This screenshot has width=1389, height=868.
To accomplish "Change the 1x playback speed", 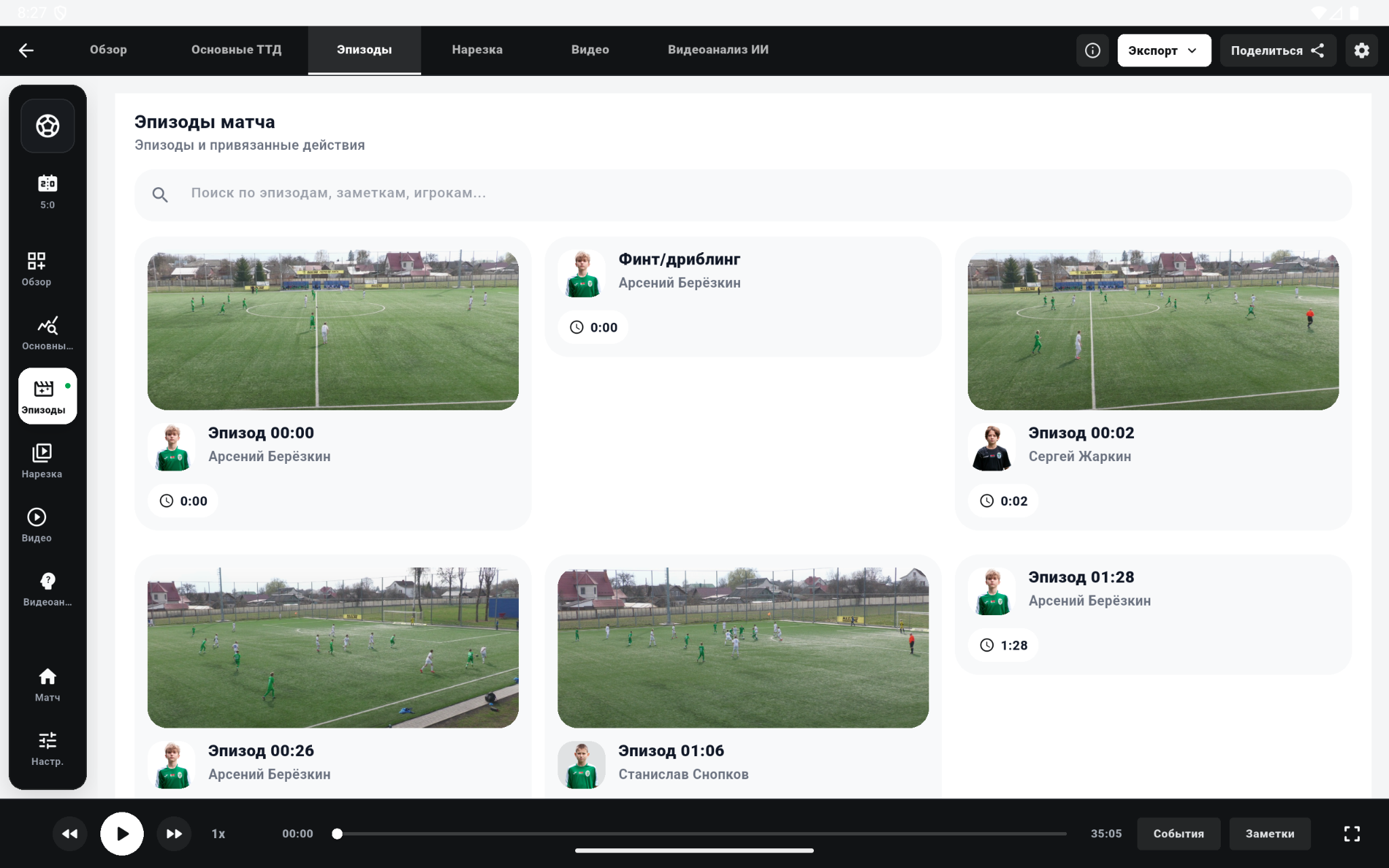I will [218, 833].
